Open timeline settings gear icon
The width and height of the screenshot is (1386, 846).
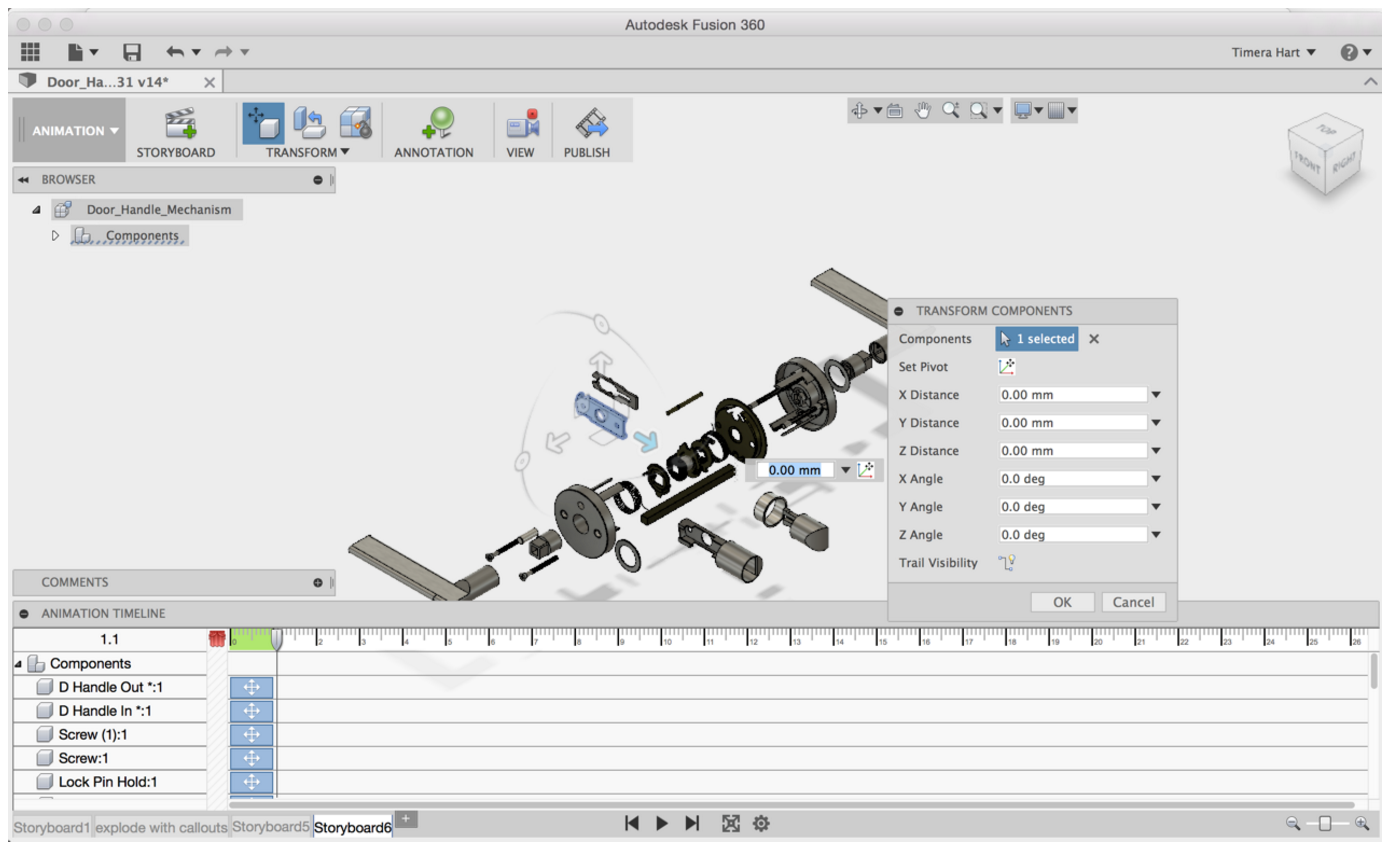click(x=761, y=823)
